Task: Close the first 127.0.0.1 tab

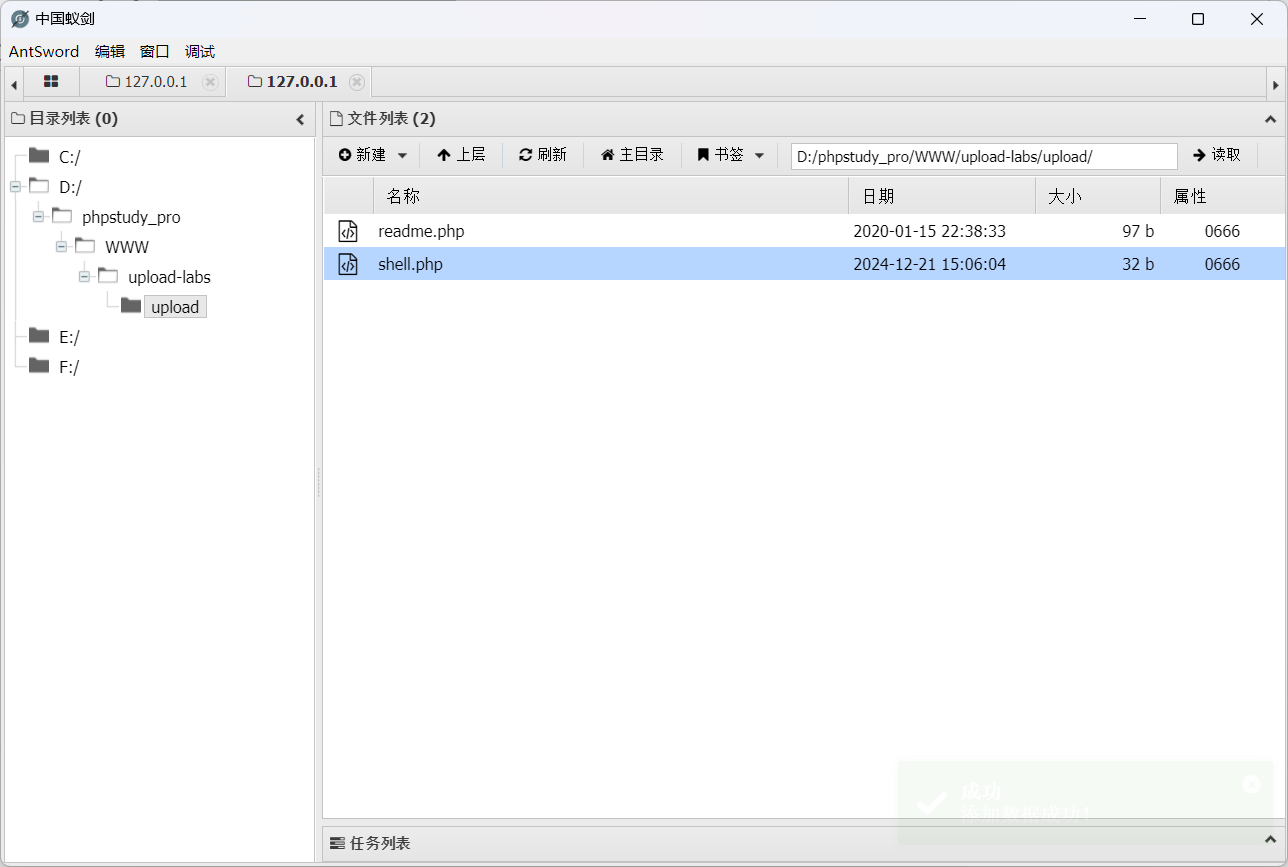Action: click(210, 82)
